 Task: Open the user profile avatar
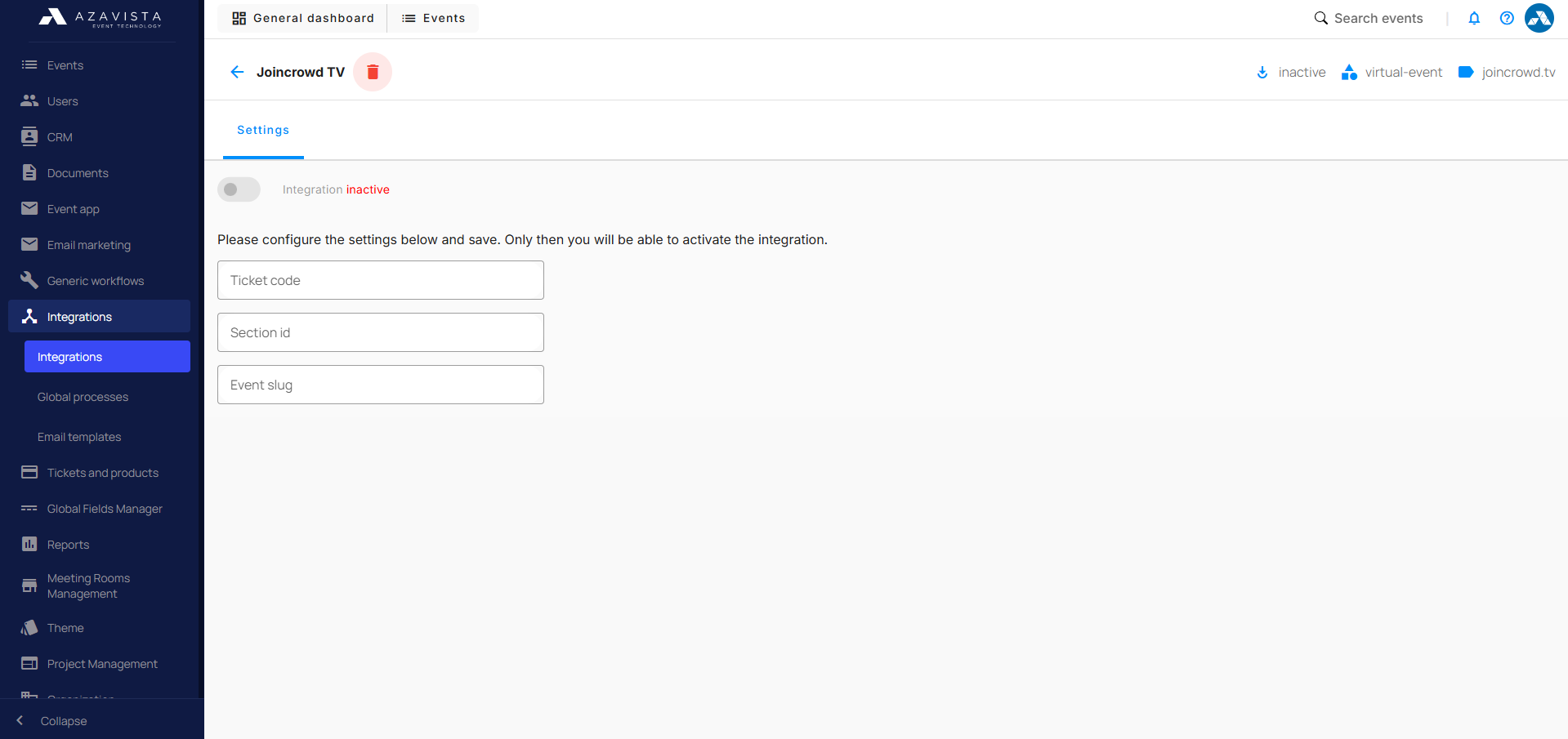click(1539, 18)
